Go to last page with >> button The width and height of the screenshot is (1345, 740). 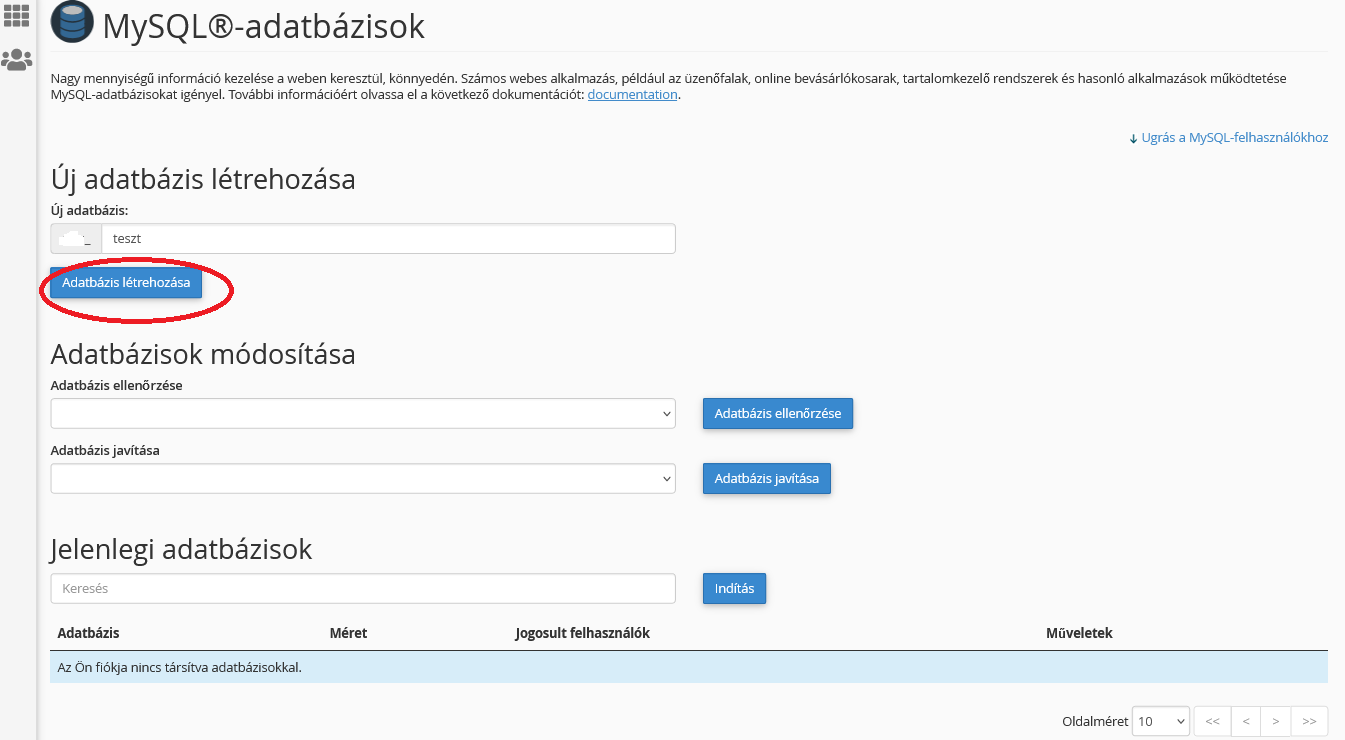click(1309, 721)
